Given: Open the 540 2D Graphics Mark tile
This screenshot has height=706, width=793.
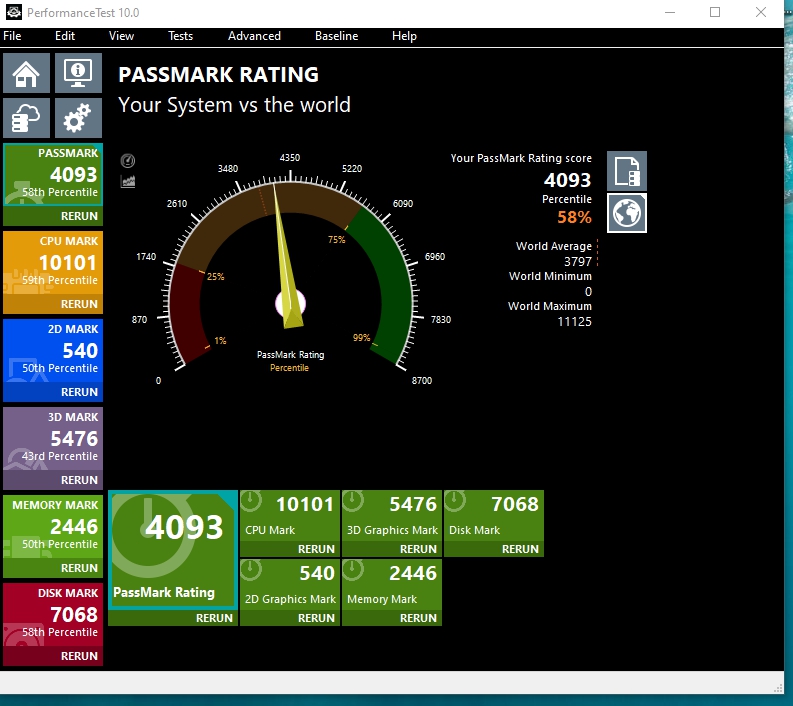Looking at the screenshot, I should click(x=290, y=585).
